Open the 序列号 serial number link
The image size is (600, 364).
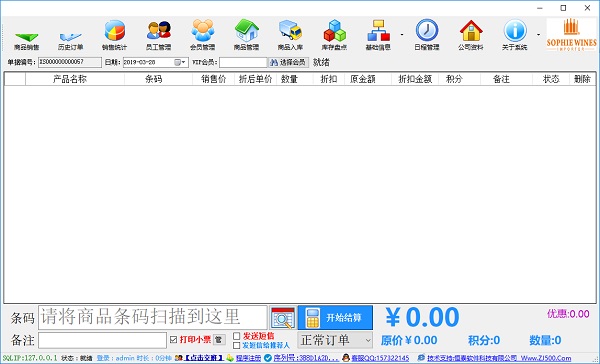[x=306, y=358]
